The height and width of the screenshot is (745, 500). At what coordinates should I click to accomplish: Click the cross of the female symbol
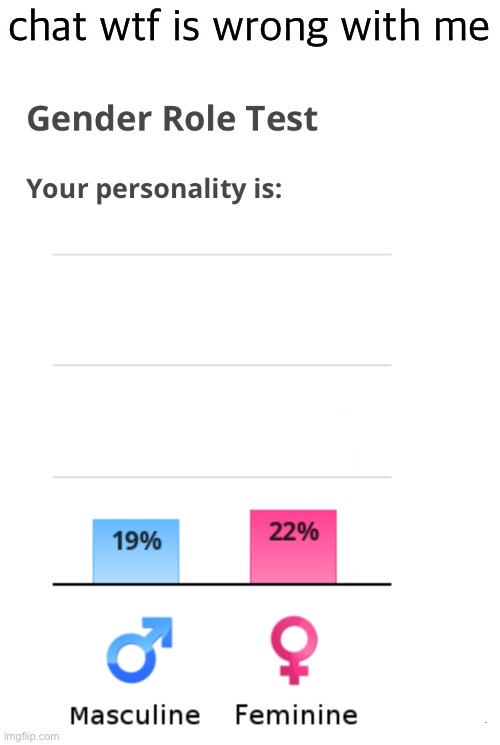(x=294, y=671)
